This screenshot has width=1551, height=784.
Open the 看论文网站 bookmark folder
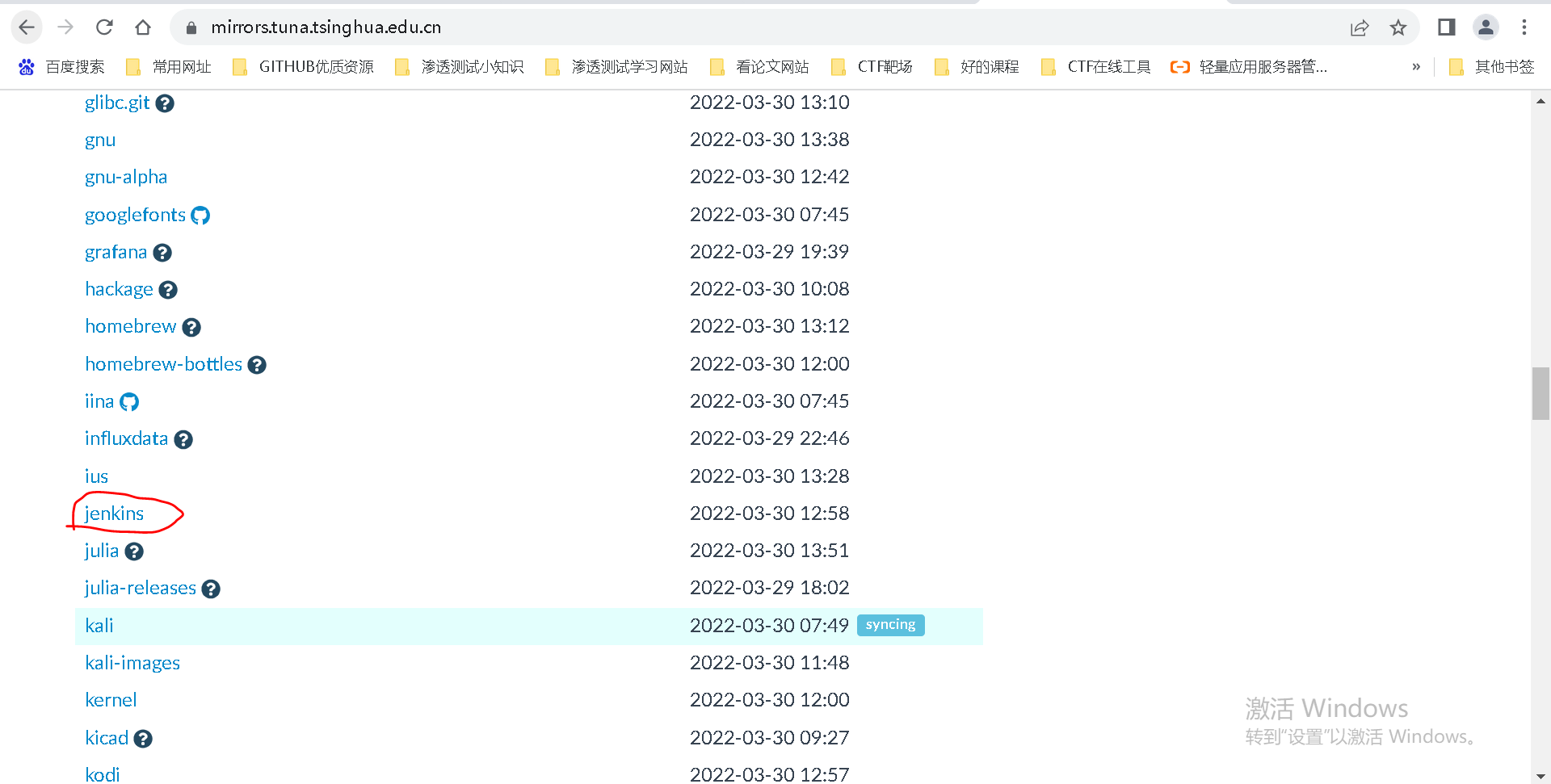[759, 67]
